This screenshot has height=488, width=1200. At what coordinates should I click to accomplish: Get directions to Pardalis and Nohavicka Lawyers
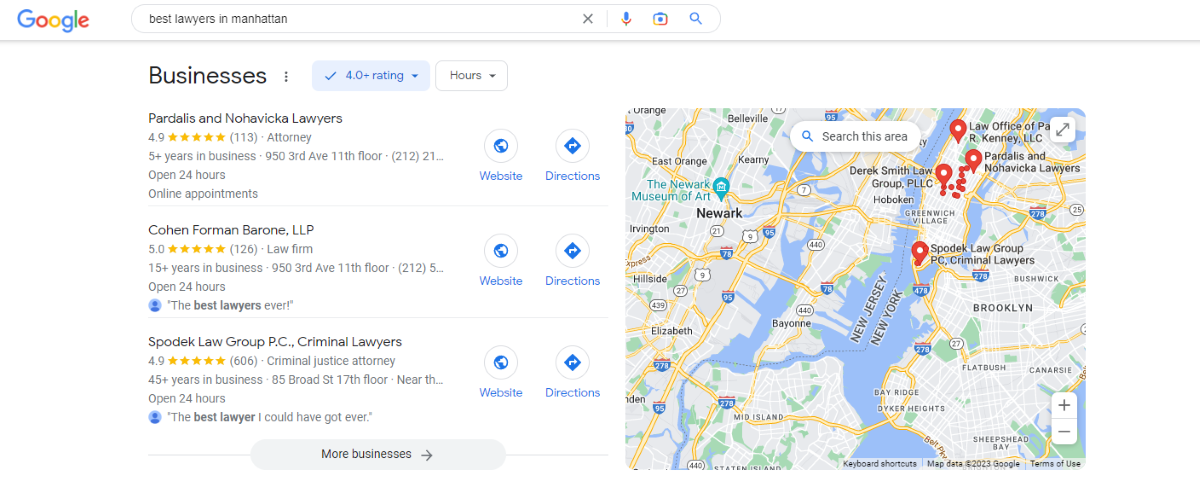tap(572, 146)
